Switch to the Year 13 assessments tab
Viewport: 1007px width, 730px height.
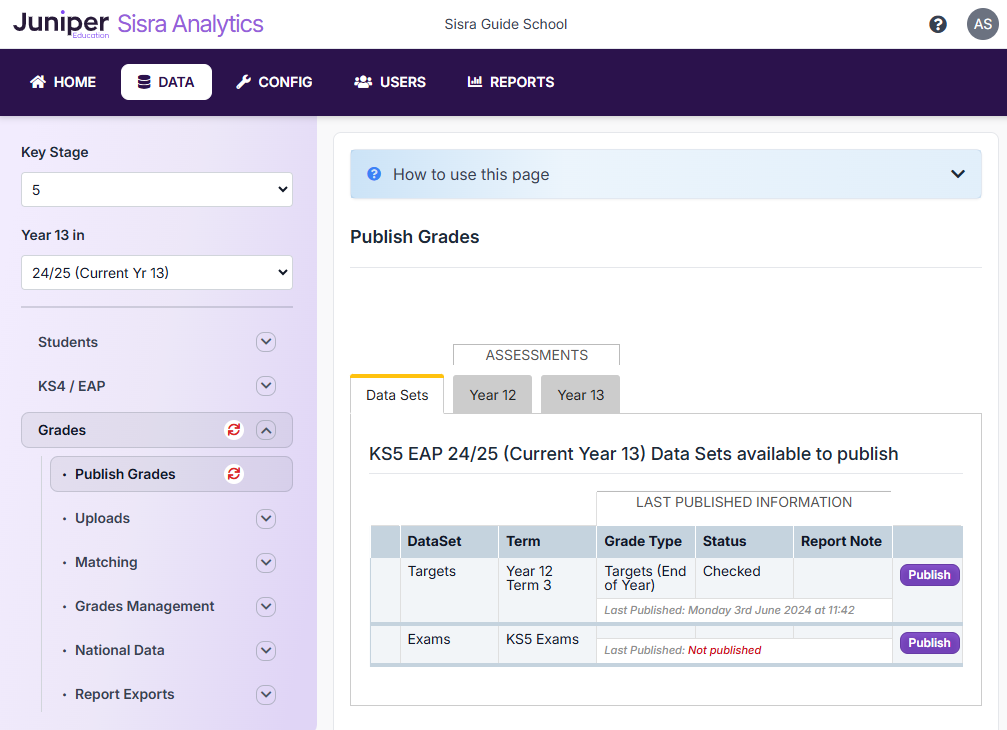tap(580, 395)
